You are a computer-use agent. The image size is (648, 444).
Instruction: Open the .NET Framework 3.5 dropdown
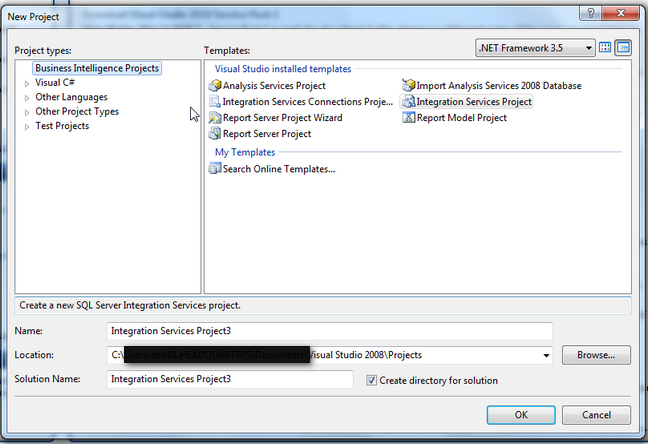tap(535, 48)
